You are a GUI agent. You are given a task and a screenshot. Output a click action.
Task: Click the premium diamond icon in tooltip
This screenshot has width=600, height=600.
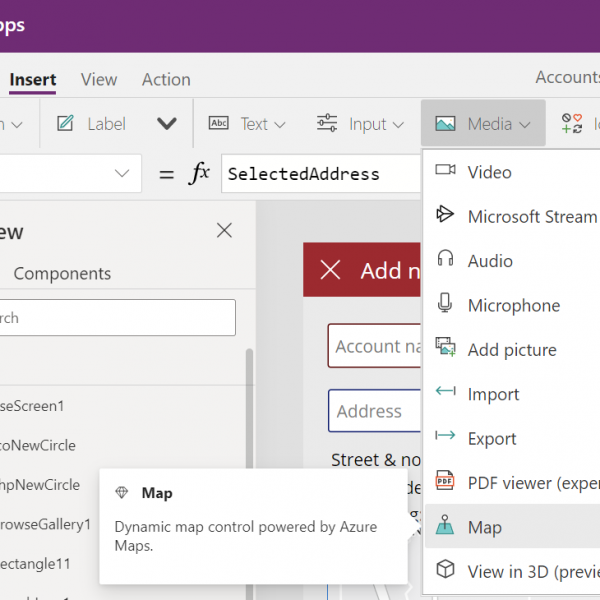(x=122, y=492)
